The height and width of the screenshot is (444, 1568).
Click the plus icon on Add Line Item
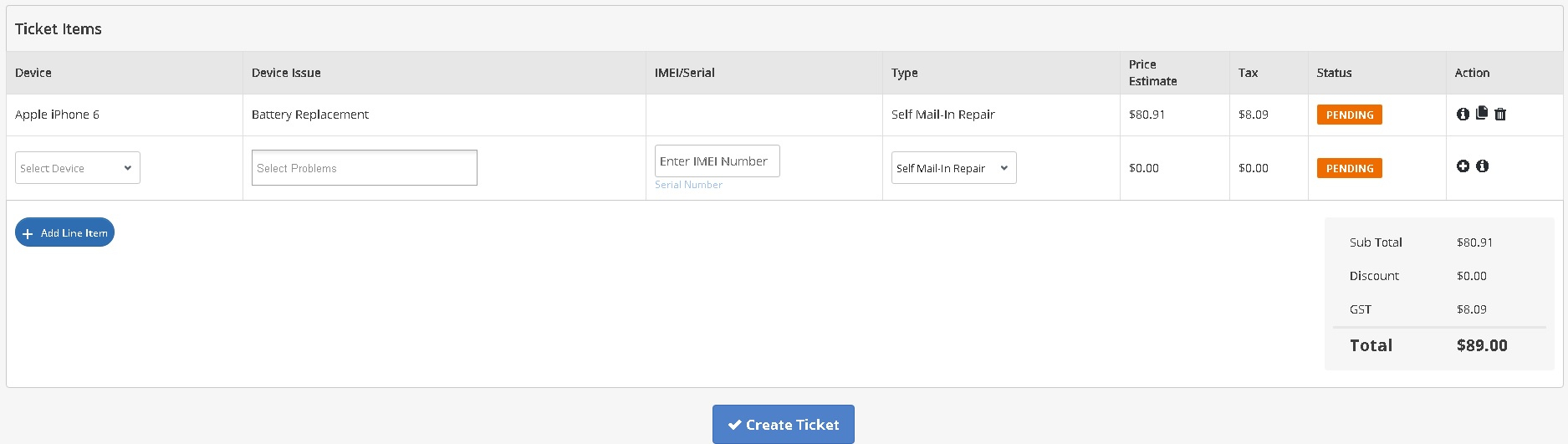pos(28,234)
